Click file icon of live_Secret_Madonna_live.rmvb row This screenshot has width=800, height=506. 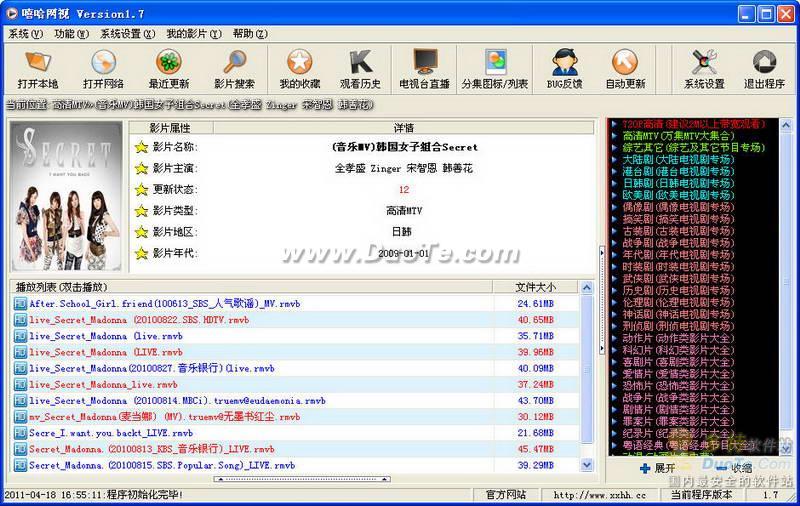20,385
